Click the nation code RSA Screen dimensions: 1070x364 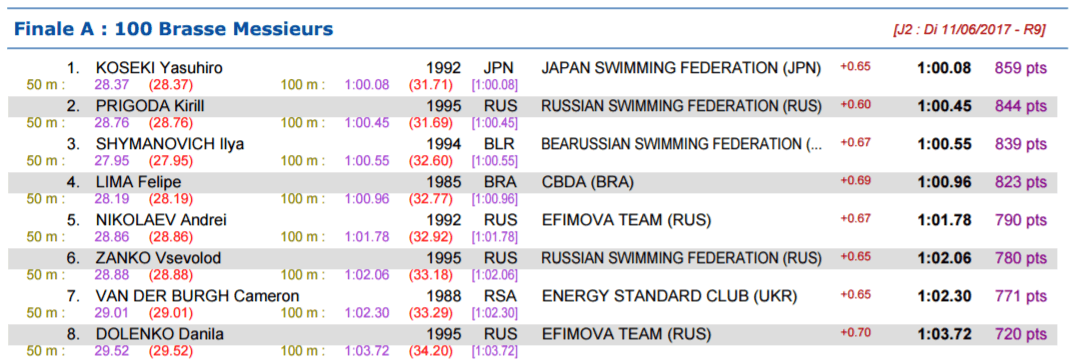499,296
